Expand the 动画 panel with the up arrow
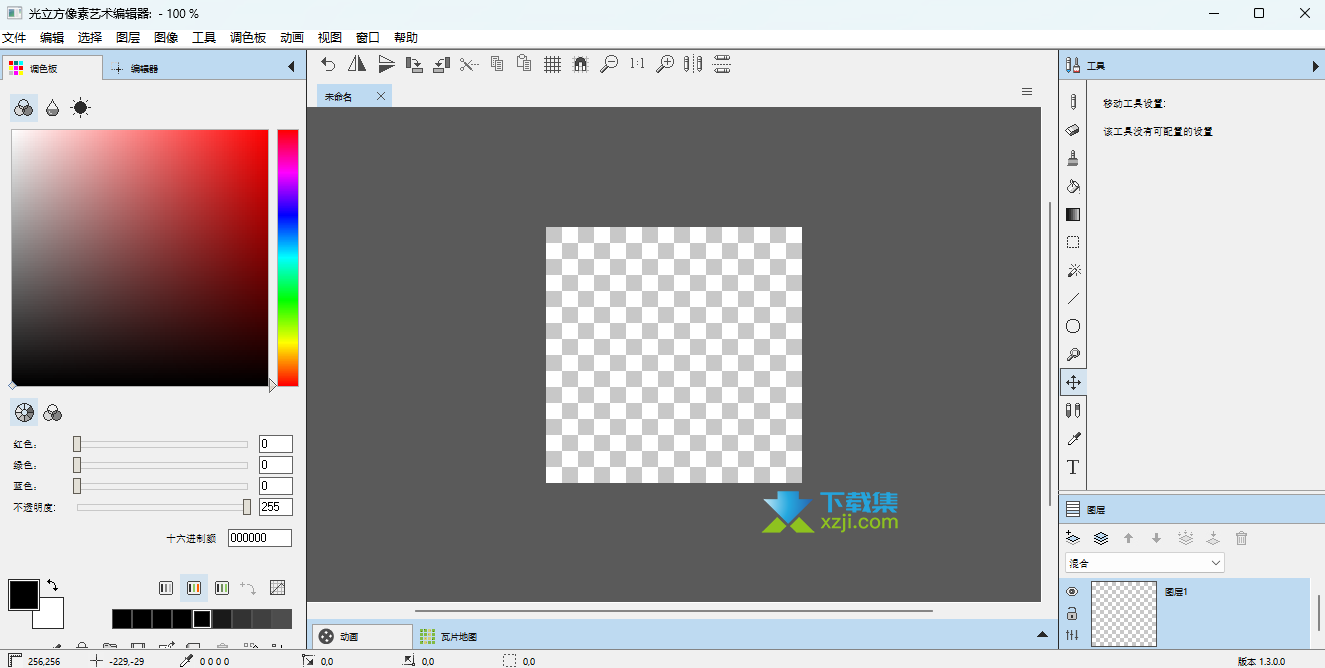The image size is (1325, 668). [x=1042, y=636]
